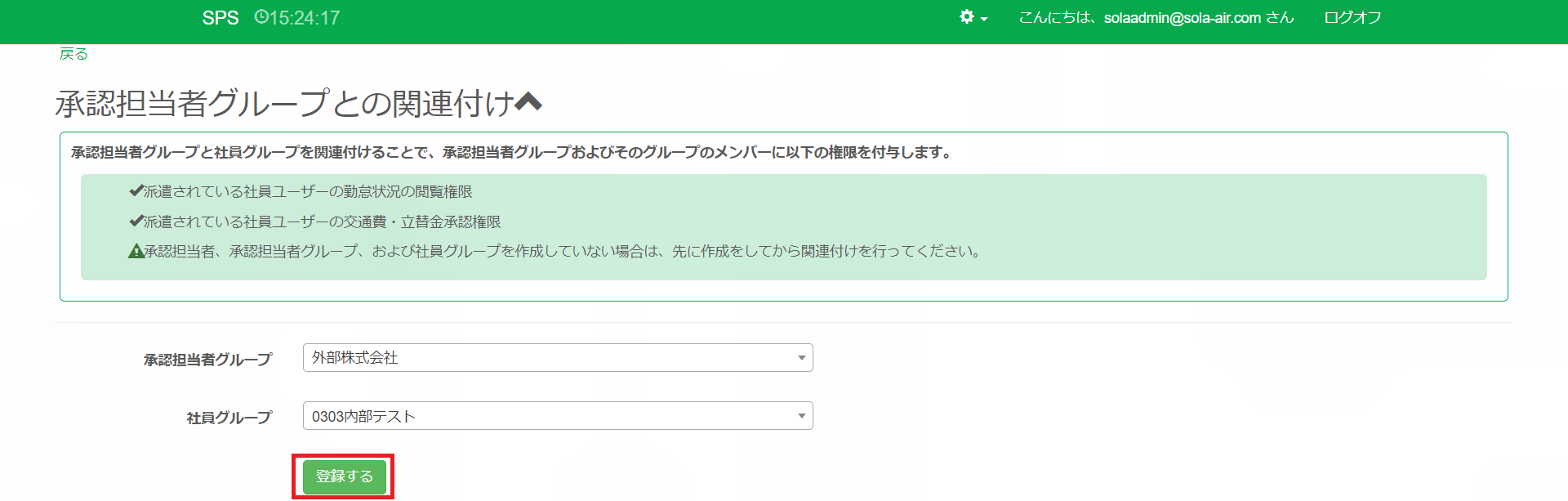Click the arrow on the 0303内部テスト select box
The width and height of the screenshot is (1568, 501).
801,416
